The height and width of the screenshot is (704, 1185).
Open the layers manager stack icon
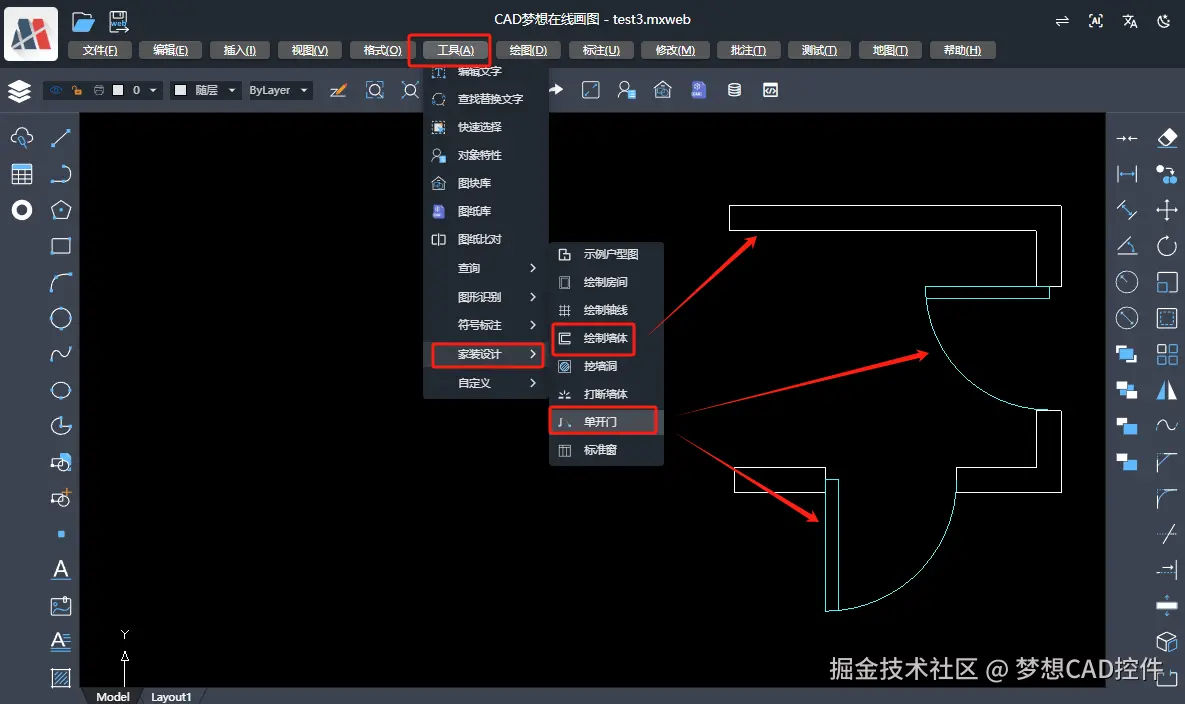(20, 91)
